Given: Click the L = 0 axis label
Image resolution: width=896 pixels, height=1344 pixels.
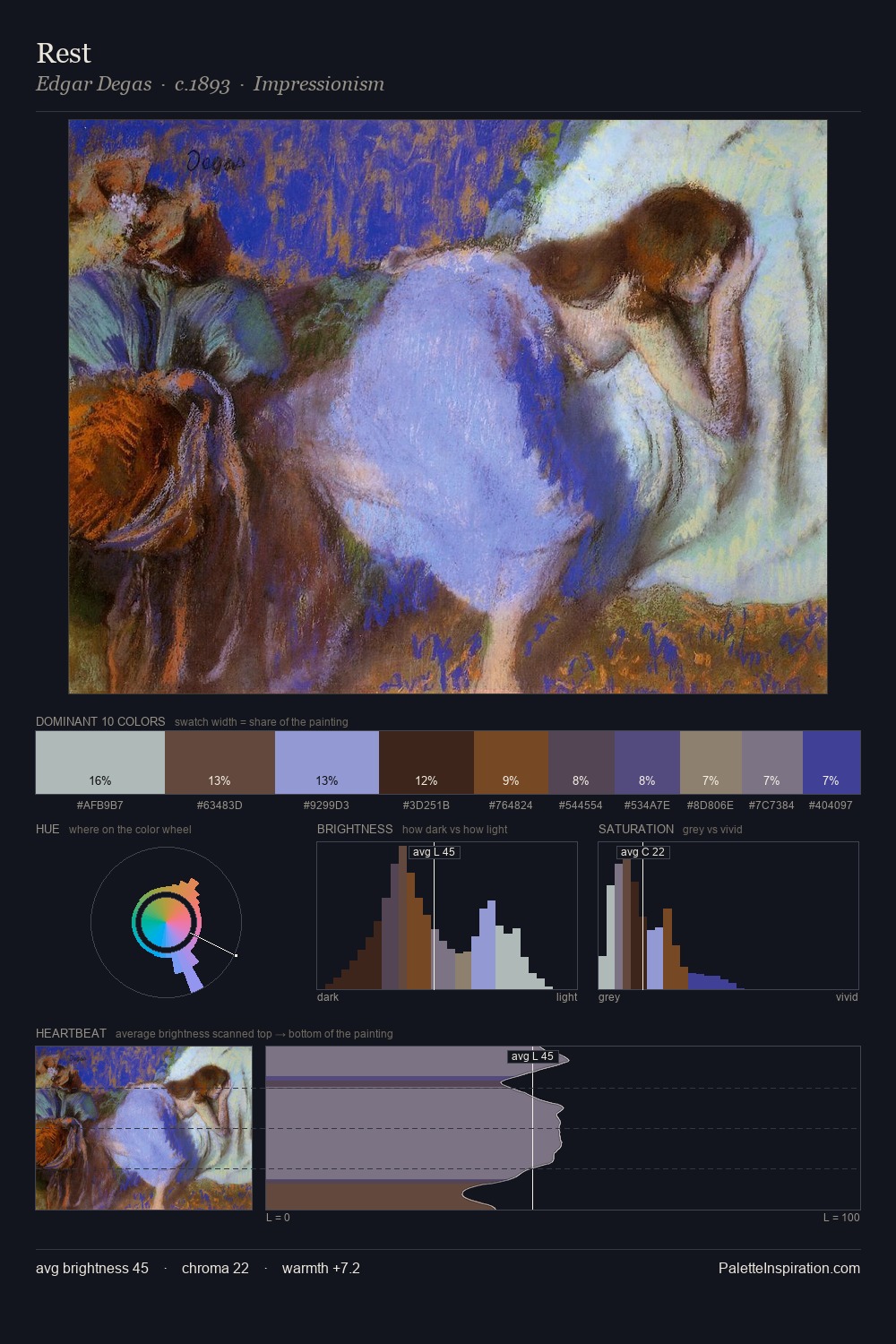Looking at the screenshot, I should point(278,1218).
